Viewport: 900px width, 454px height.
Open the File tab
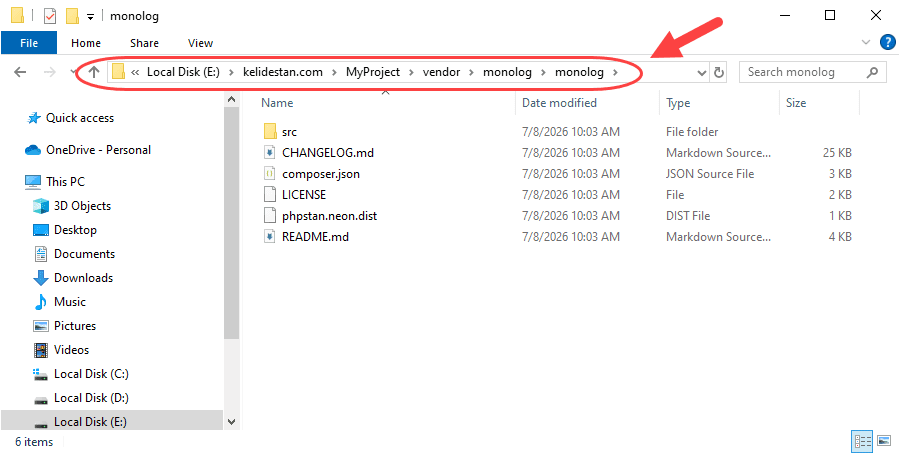point(29,43)
